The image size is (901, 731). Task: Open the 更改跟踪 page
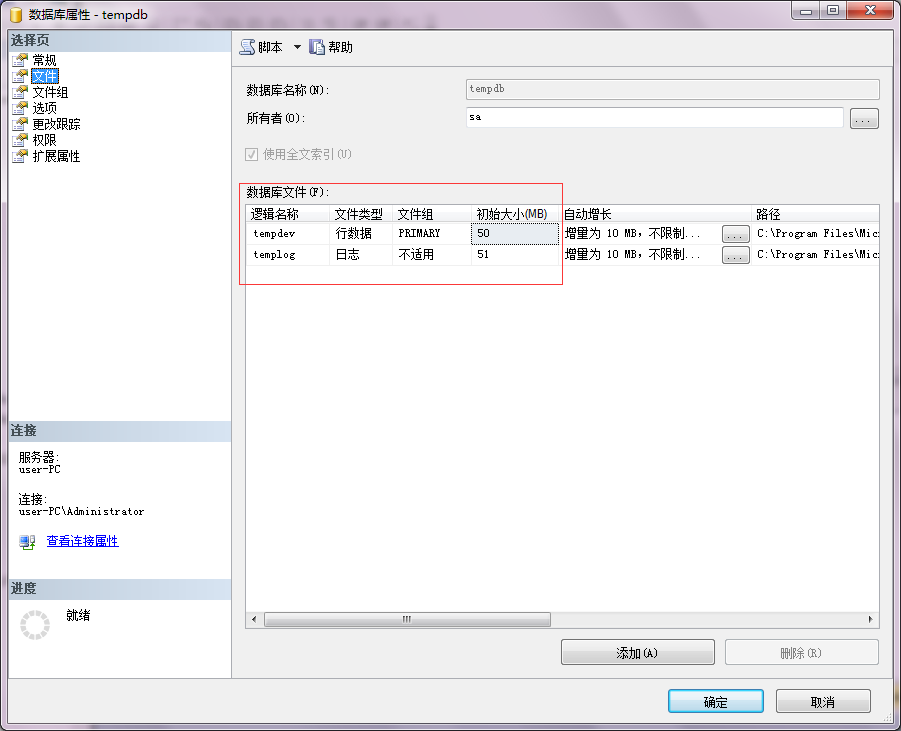56,124
